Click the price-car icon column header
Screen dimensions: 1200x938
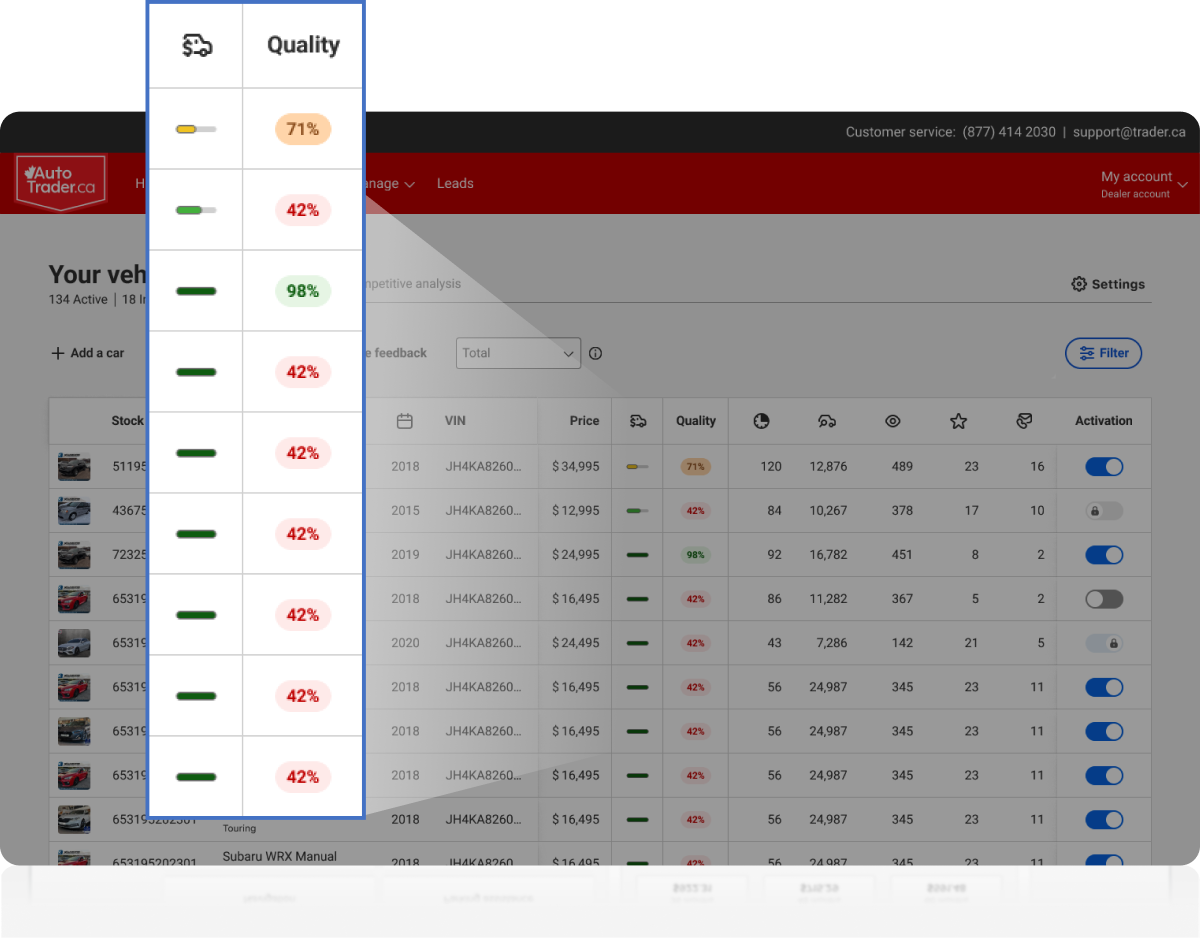638,421
